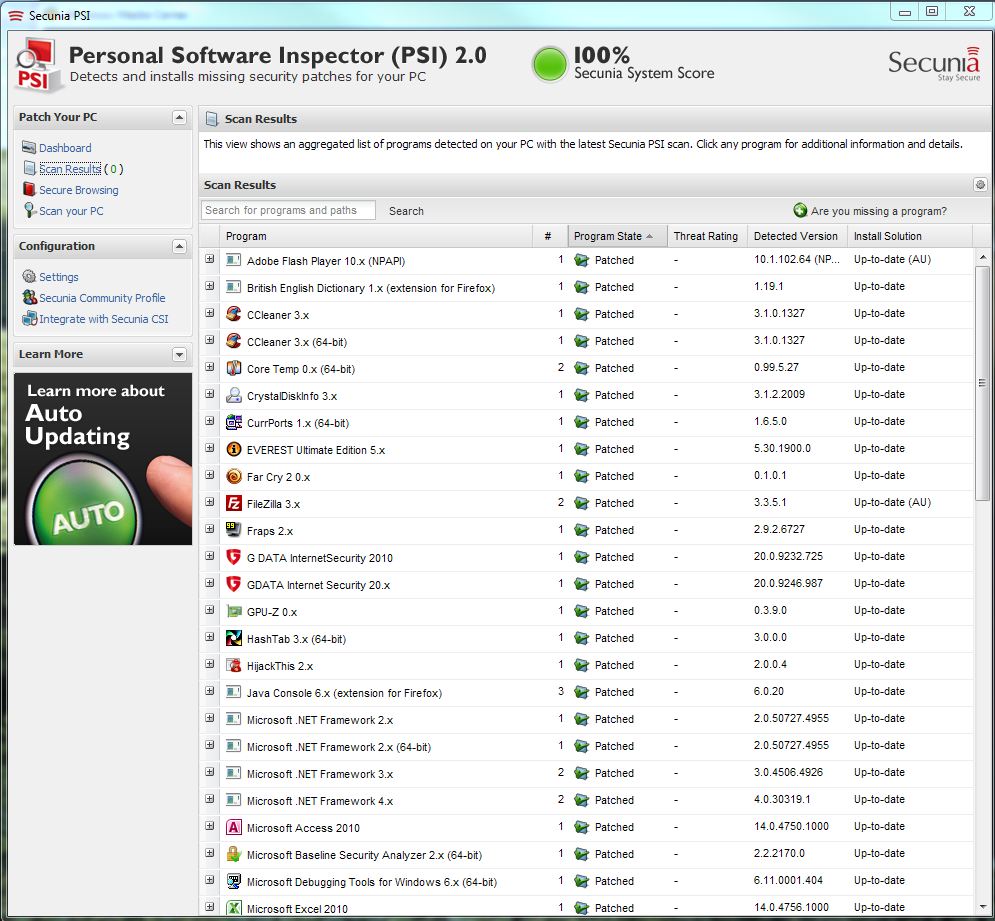Click version 5.30.1900.0

(782, 448)
